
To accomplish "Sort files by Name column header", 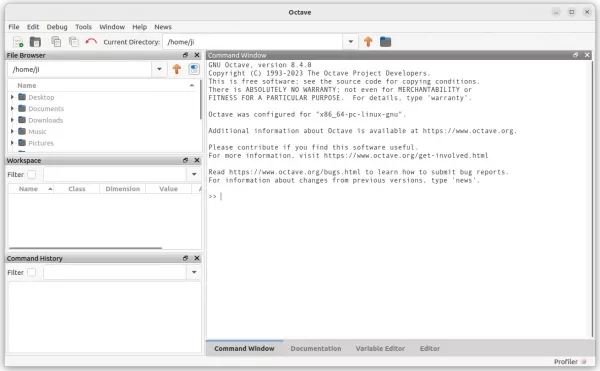I will click(x=103, y=85).
